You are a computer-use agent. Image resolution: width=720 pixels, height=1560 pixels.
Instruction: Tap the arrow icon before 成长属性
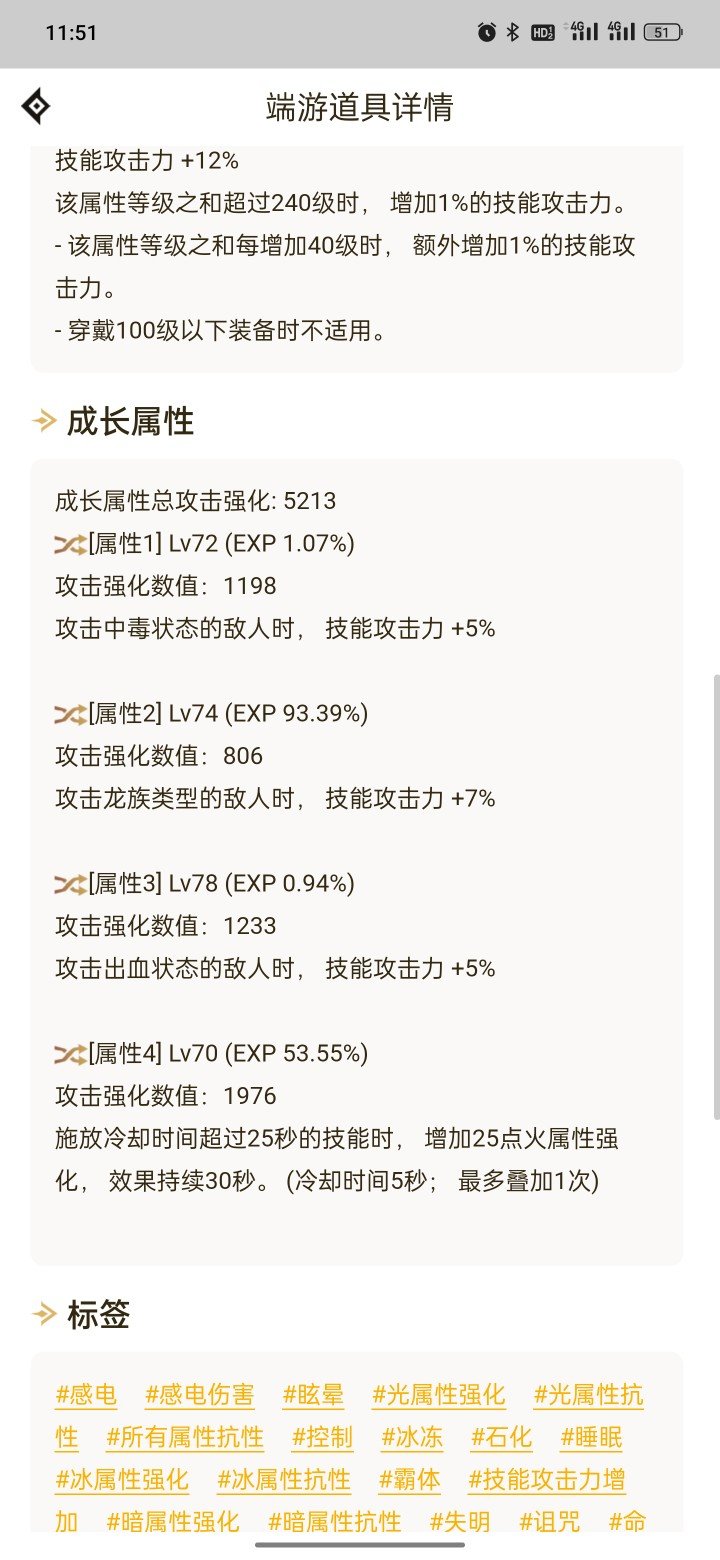coord(44,422)
